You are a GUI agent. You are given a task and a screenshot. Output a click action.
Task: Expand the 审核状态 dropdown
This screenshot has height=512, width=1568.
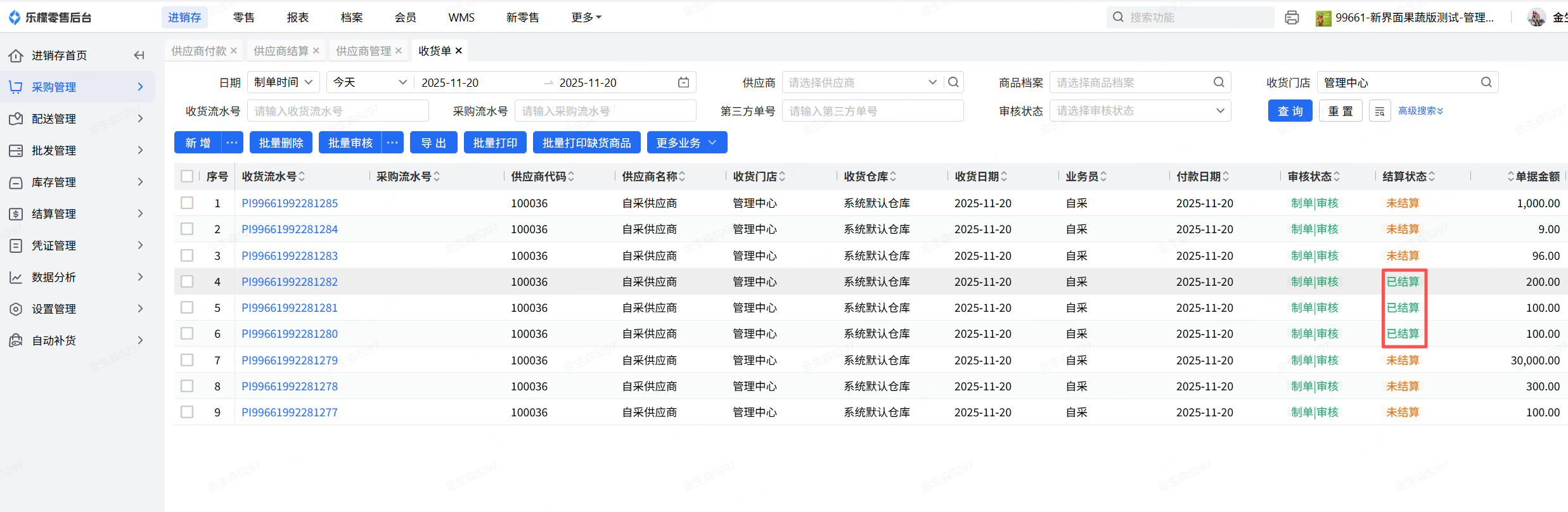coord(1140,111)
